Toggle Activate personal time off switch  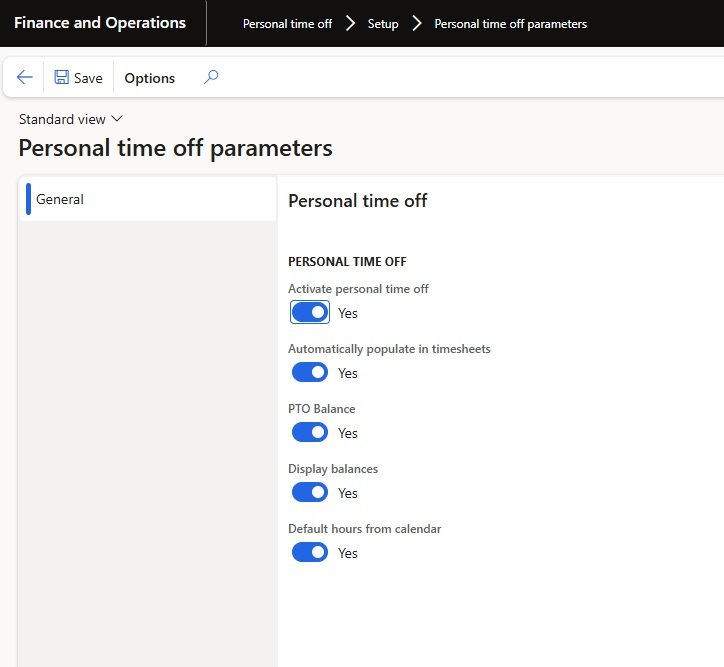[310, 313]
